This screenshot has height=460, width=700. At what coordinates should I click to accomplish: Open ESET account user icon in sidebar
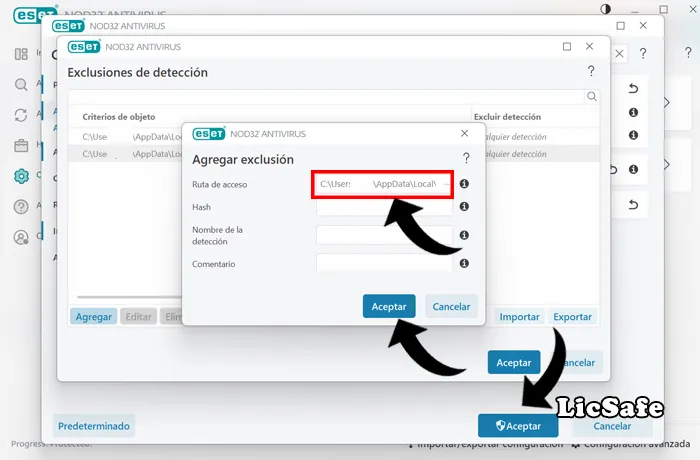click(21, 237)
